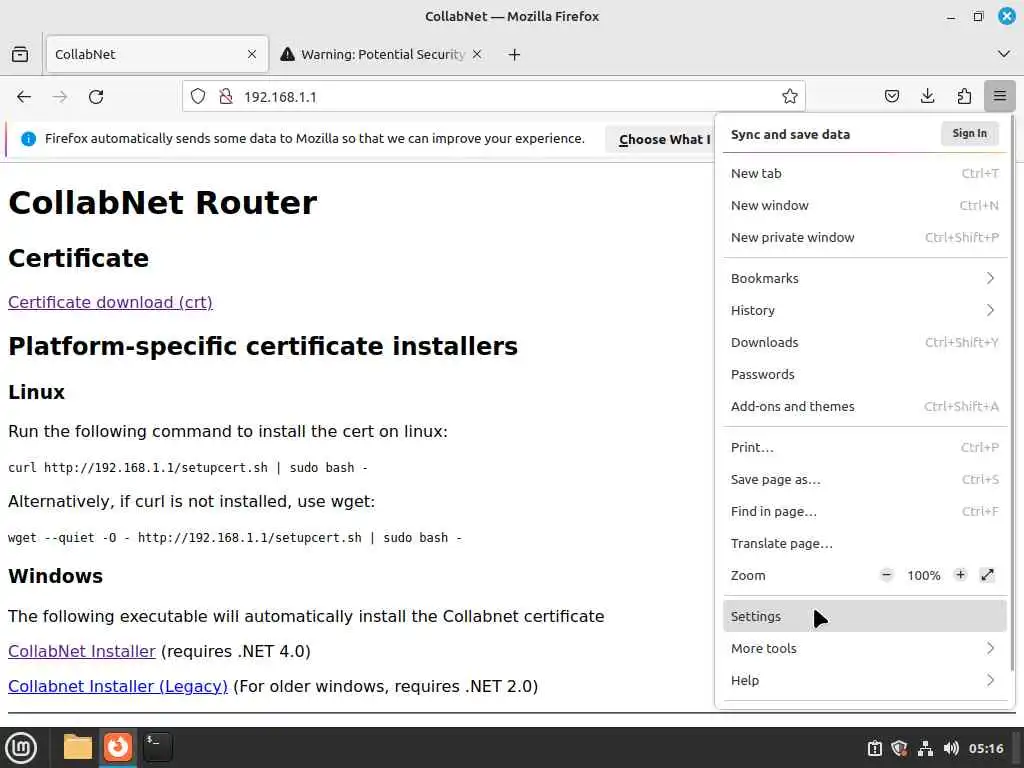Reset zoom by clicking 100%
The height and width of the screenshot is (768, 1024).
click(923, 575)
